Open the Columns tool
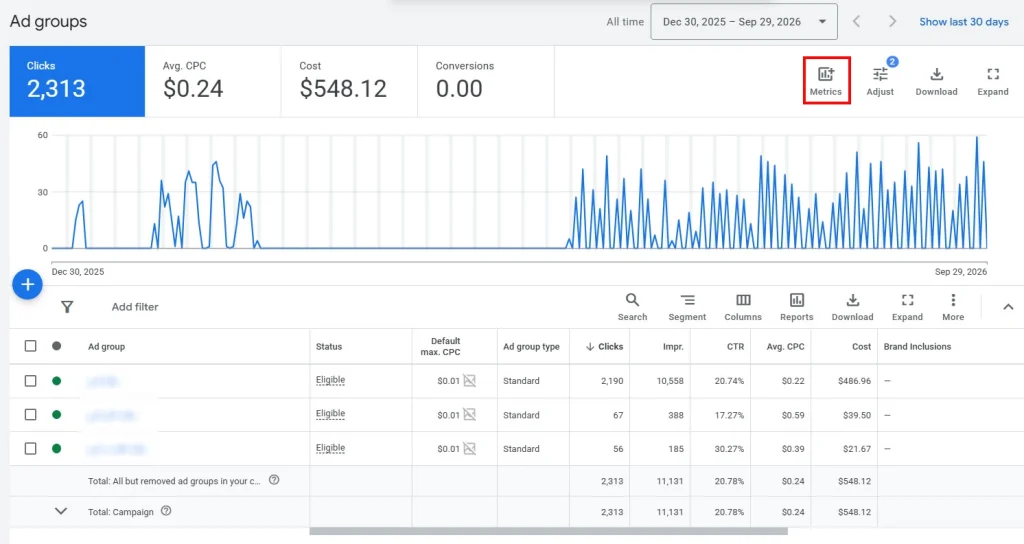 743,307
